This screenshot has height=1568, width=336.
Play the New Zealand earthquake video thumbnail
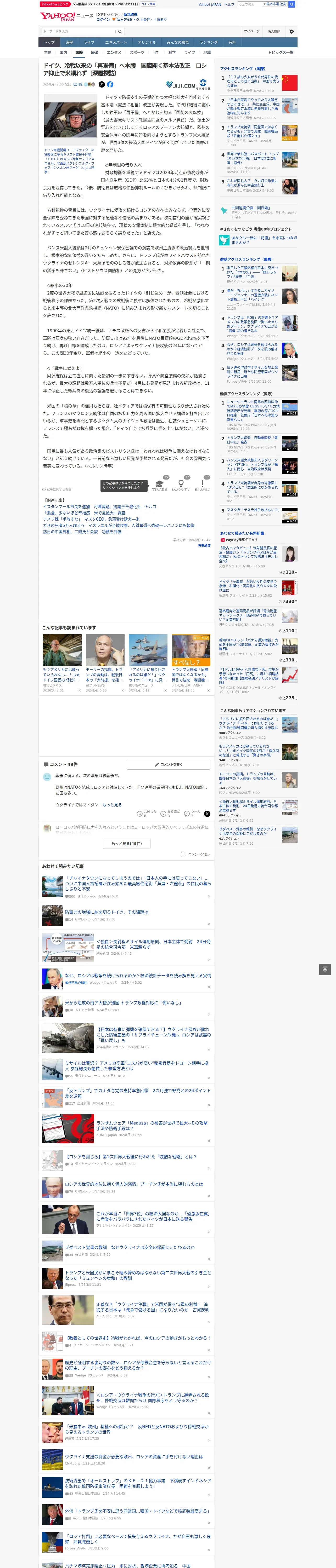pos(290,408)
